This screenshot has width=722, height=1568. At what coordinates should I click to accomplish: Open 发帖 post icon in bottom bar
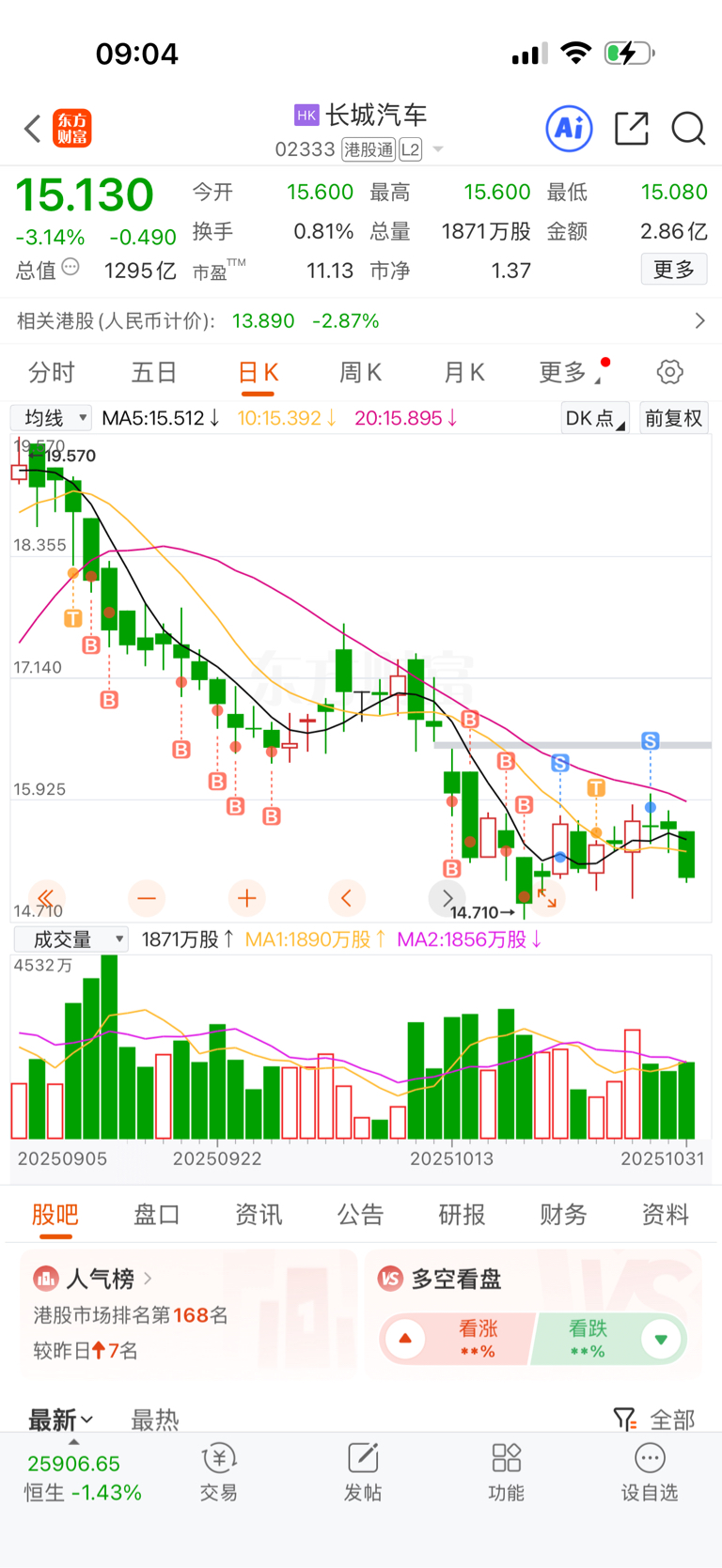[363, 1458]
